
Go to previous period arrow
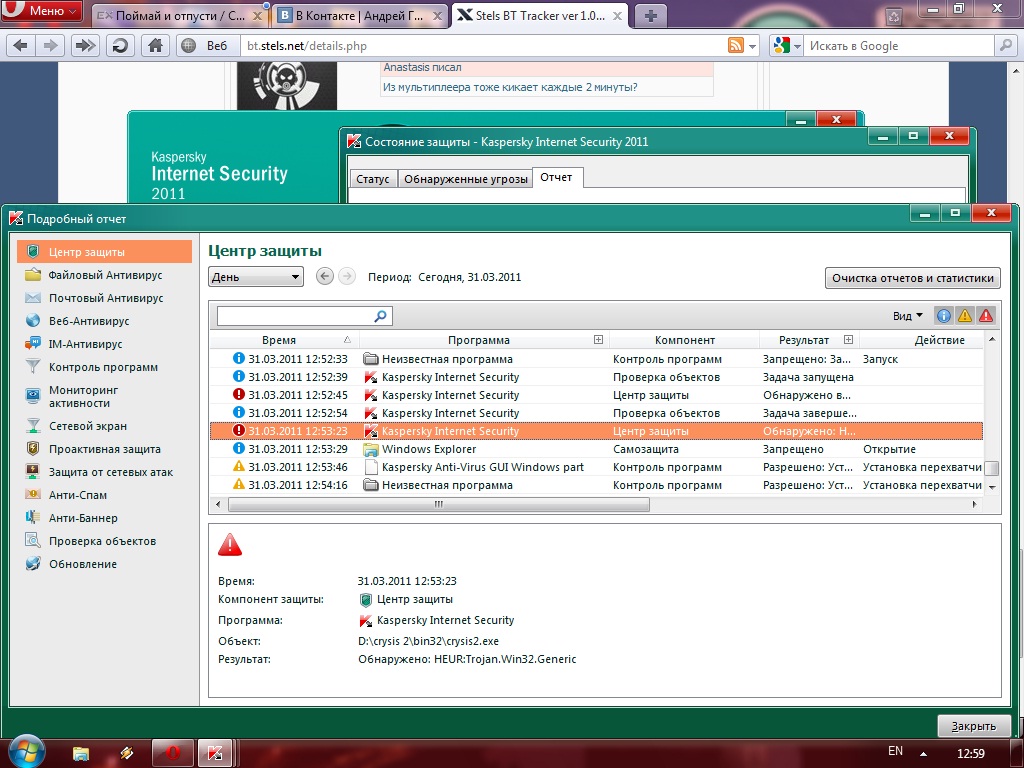[325, 276]
